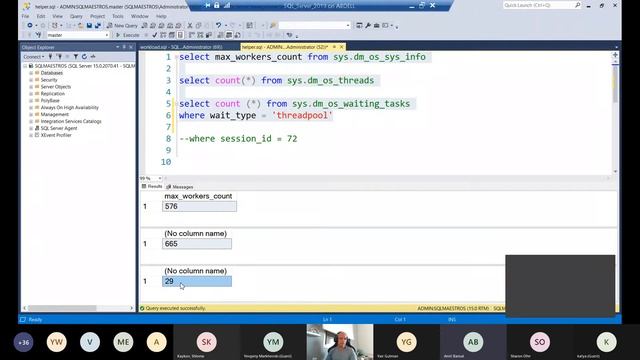
Task: Select Integration Services Catalogs folder
Action: pyautogui.click(x=71, y=121)
